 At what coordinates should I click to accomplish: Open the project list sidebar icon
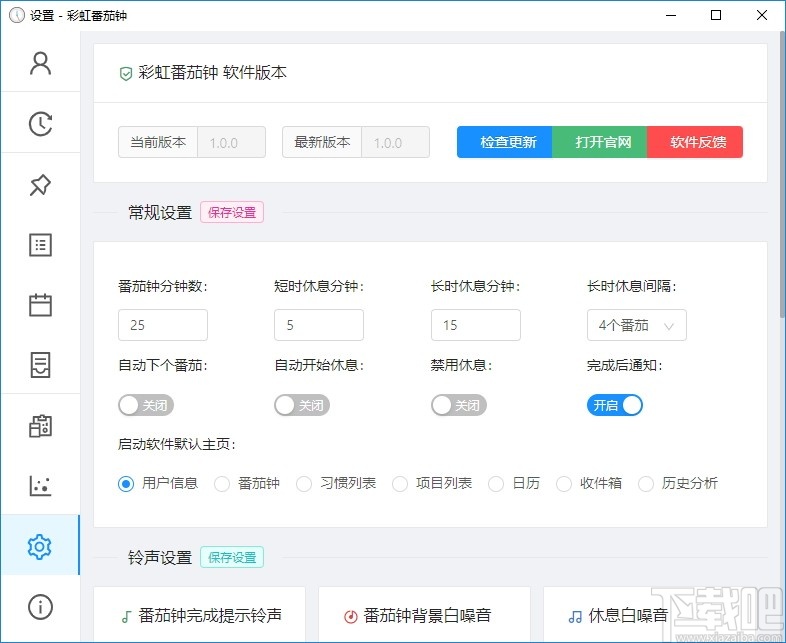click(40, 245)
